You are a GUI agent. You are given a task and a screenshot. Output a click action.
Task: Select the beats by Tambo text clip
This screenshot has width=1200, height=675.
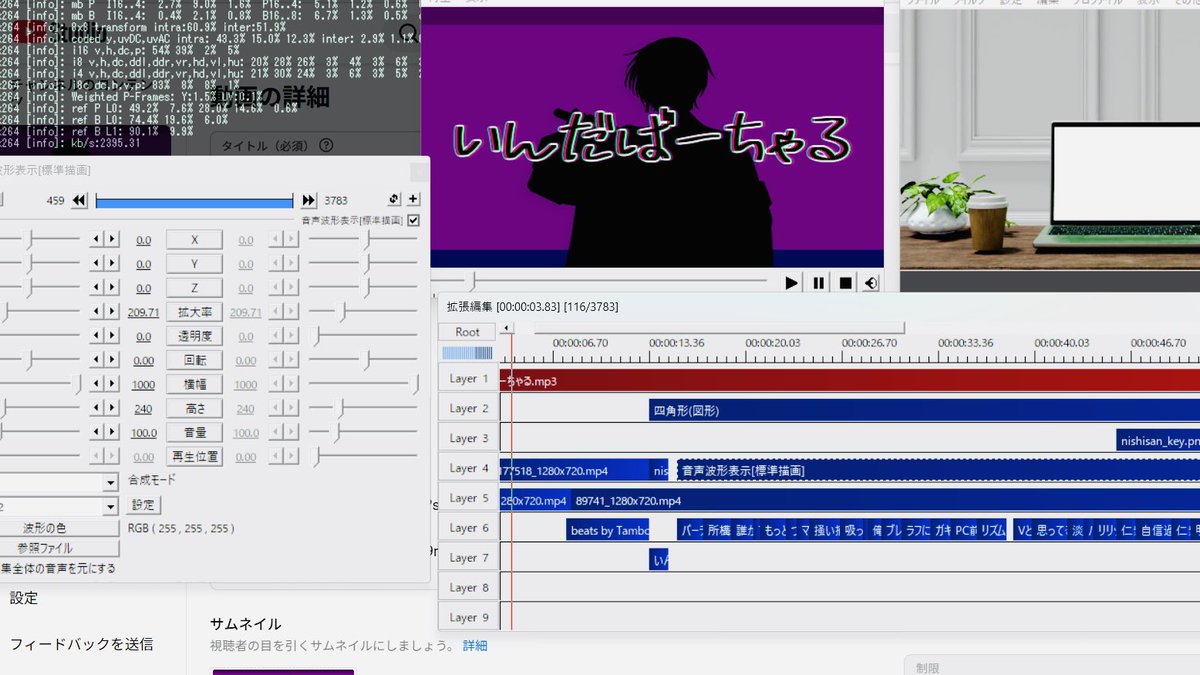point(609,530)
